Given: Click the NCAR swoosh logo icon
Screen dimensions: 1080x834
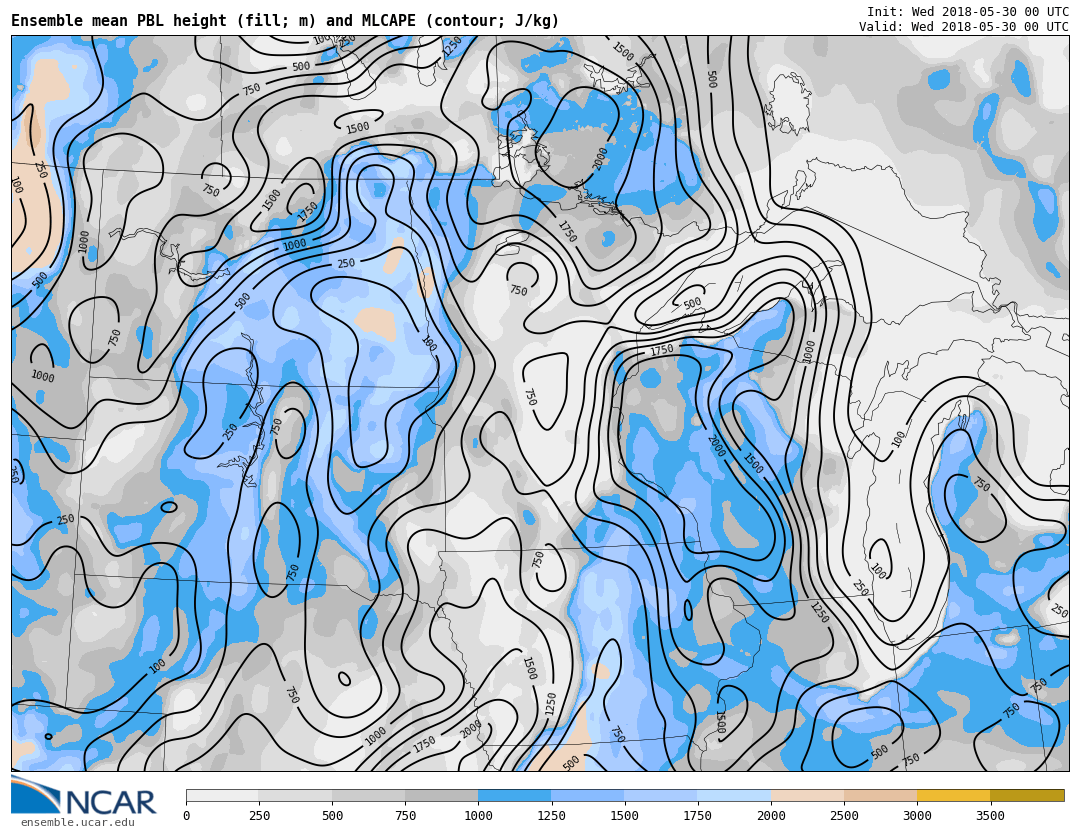Looking at the screenshot, I should click(x=35, y=796).
